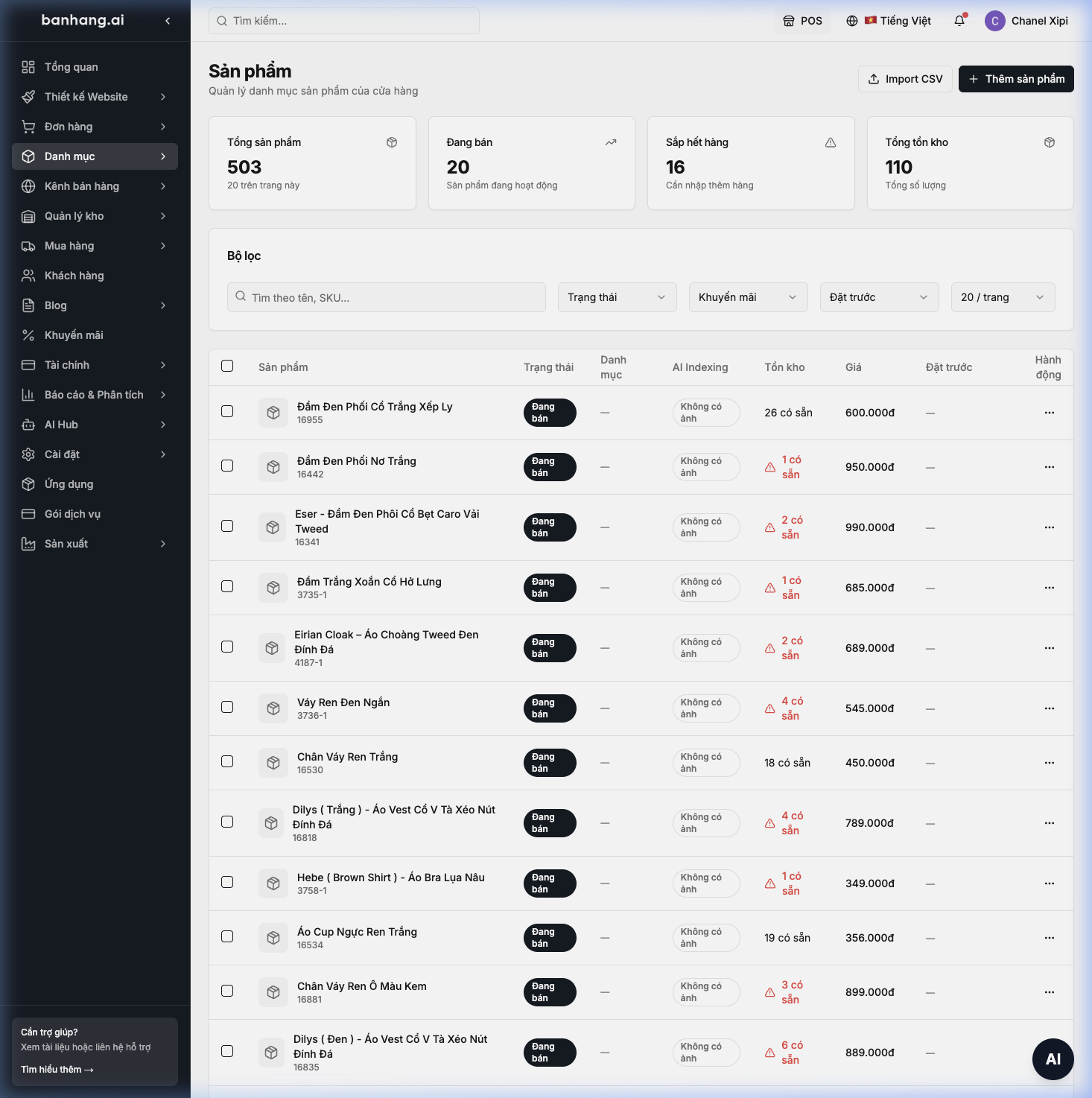Select checkbox for Áo Cup Ngực Ren Trắng
Viewport: 1092px width, 1098px height.
pos(227,936)
